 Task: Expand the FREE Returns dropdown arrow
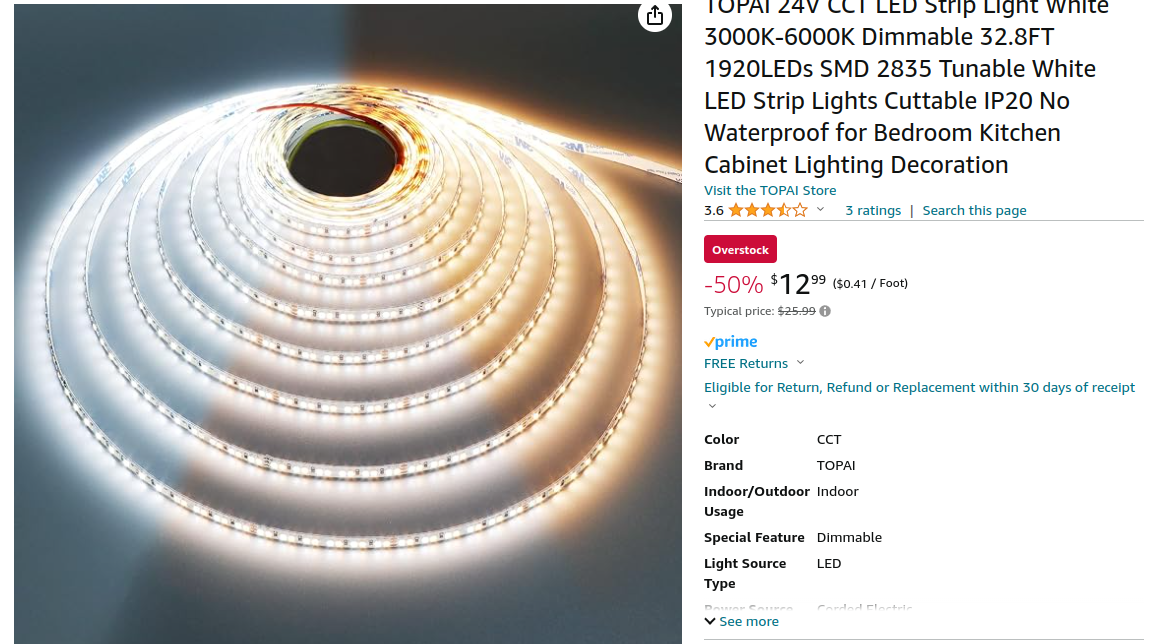click(x=800, y=363)
